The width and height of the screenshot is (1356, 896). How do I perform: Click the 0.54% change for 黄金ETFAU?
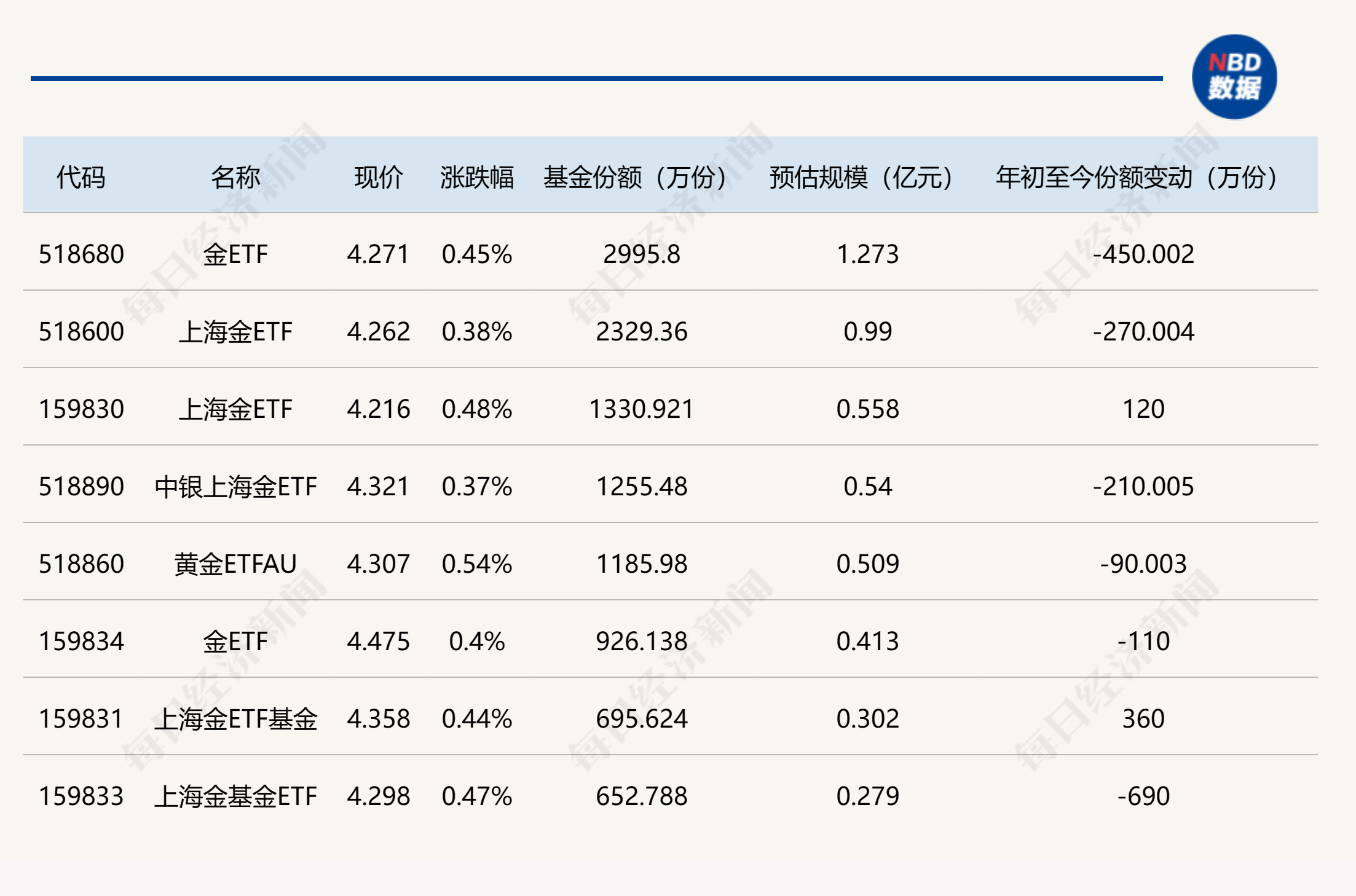click(478, 564)
